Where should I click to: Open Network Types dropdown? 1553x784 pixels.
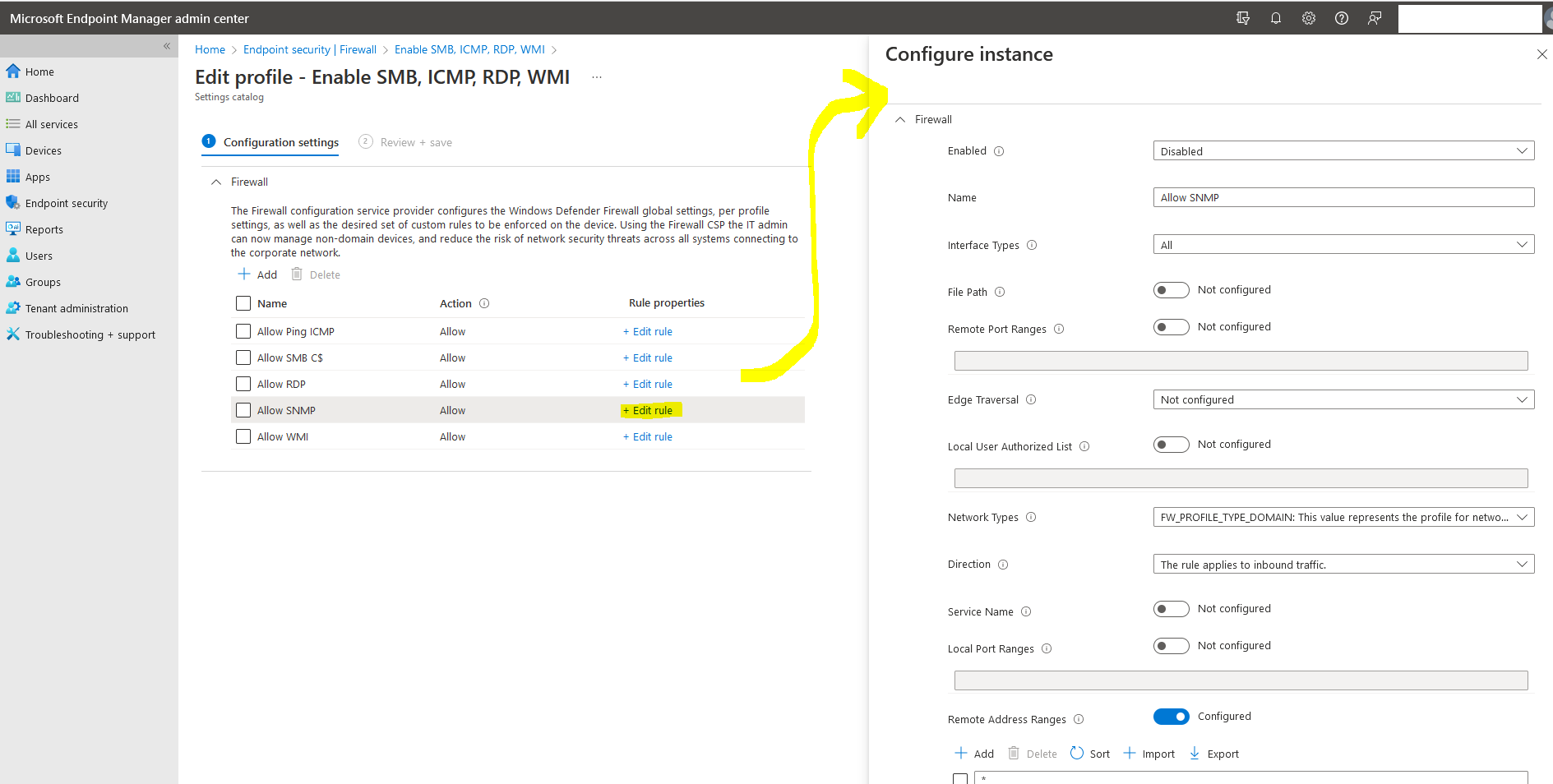[1343, 517]
